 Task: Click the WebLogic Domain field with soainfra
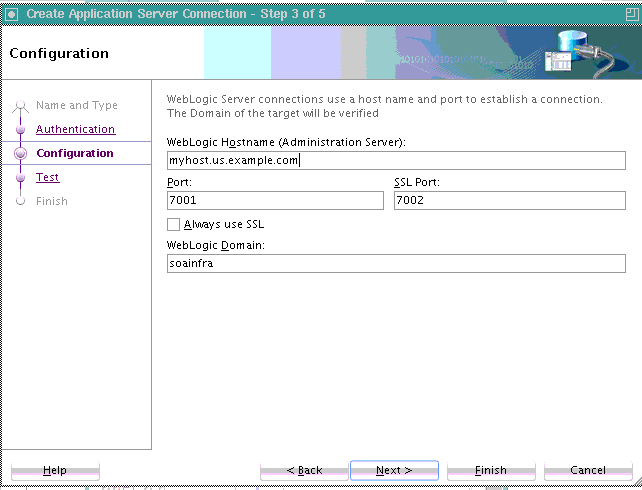point(396,263)
